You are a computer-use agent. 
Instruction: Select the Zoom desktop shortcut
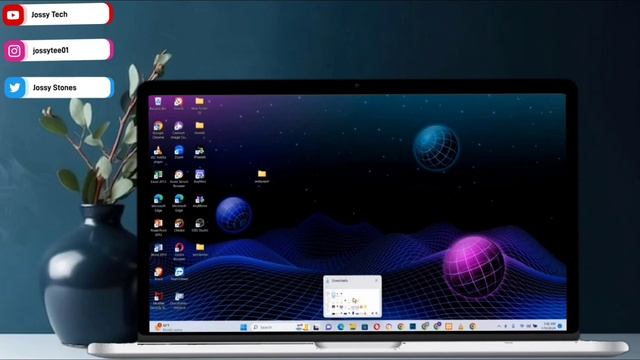[179, 153]
